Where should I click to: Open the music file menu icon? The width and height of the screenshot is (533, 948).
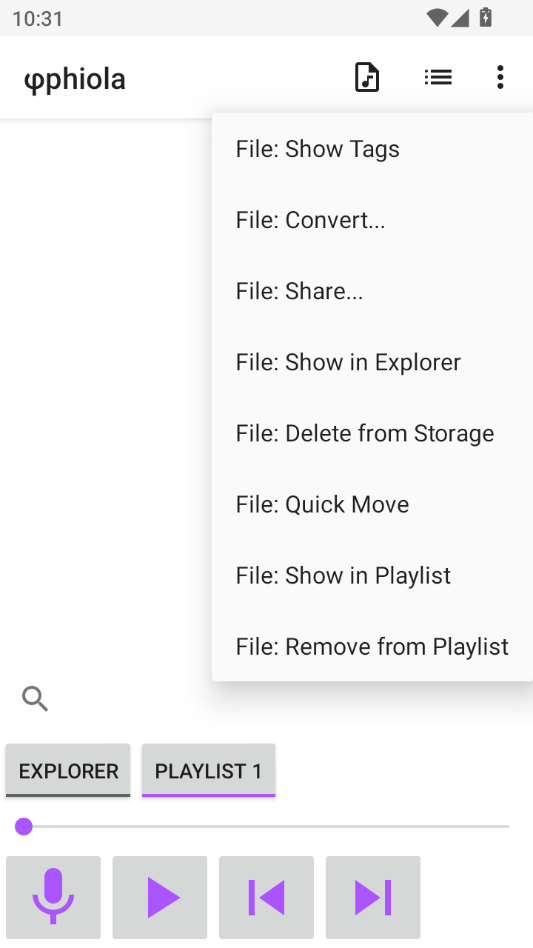(x=367, y=77)
